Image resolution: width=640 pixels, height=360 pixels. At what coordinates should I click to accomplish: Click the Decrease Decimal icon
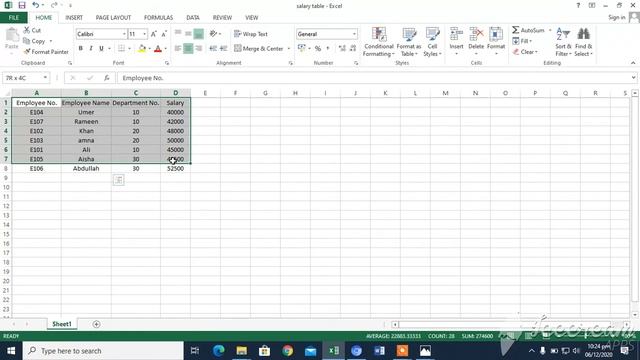click(x=353, y=49)
